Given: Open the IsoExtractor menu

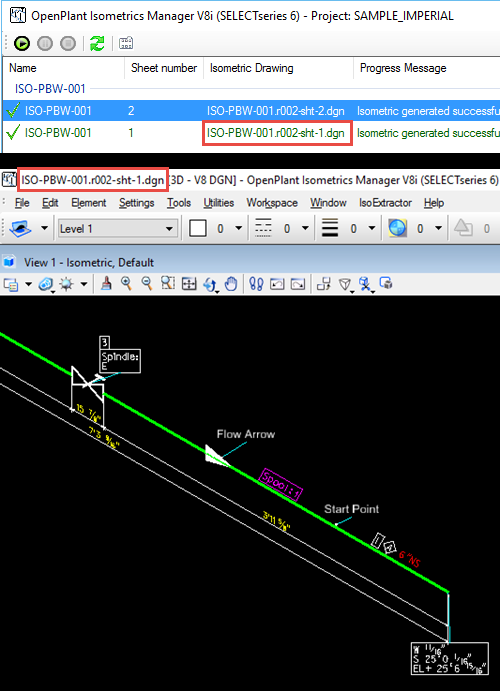Looking at the screenshot, I should (385, 203).
